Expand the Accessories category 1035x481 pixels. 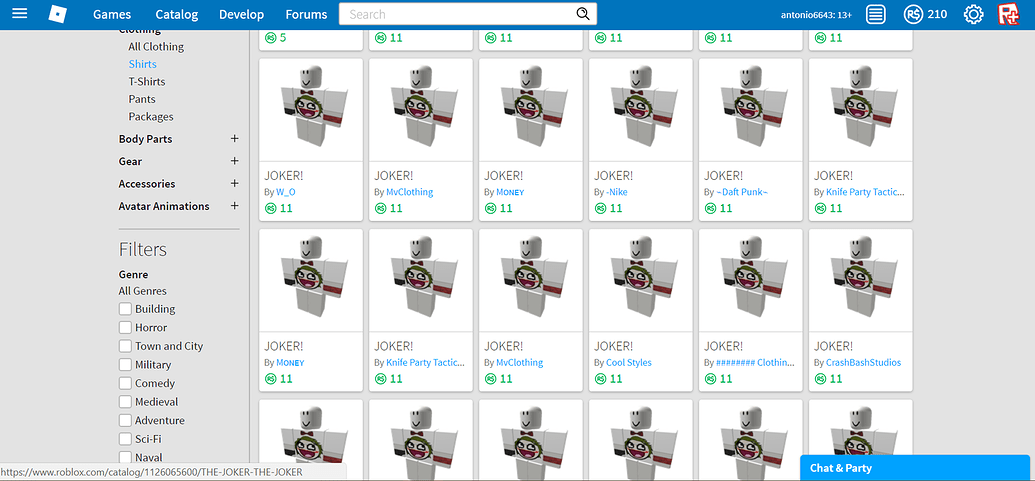234,183
